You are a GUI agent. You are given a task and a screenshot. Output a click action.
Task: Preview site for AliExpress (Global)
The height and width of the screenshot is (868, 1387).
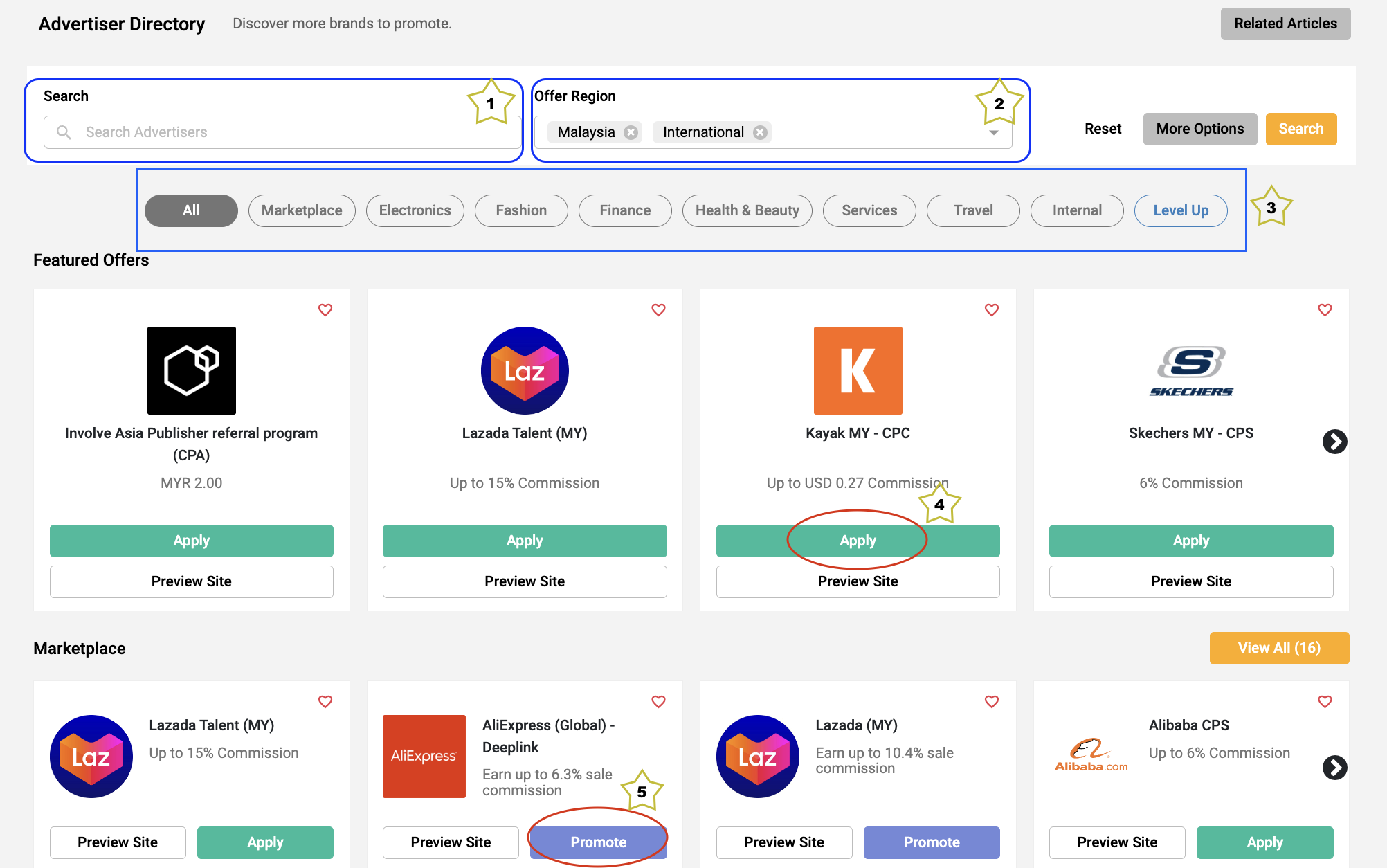point(451,842)
